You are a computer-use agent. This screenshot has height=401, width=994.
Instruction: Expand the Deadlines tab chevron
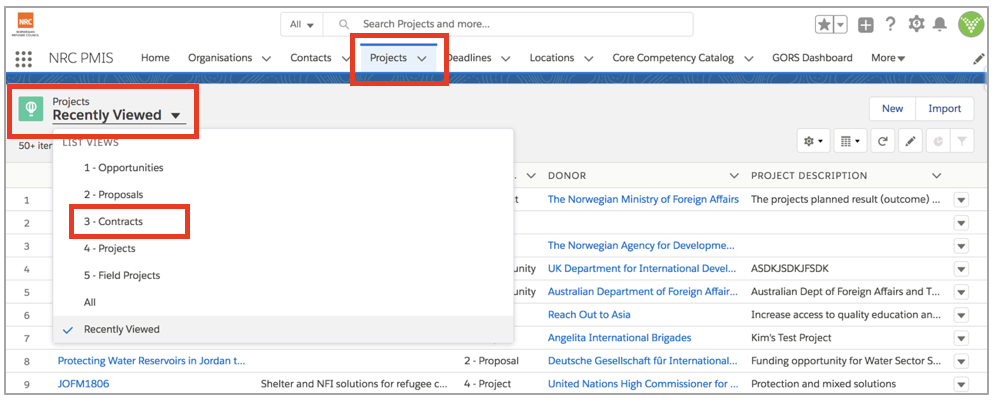pyautogui.click(x=506, y=58)
